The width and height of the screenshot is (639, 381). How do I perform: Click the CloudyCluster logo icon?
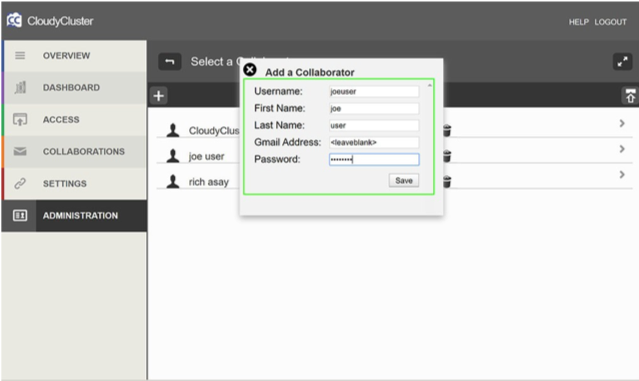[x=14, y=20]
